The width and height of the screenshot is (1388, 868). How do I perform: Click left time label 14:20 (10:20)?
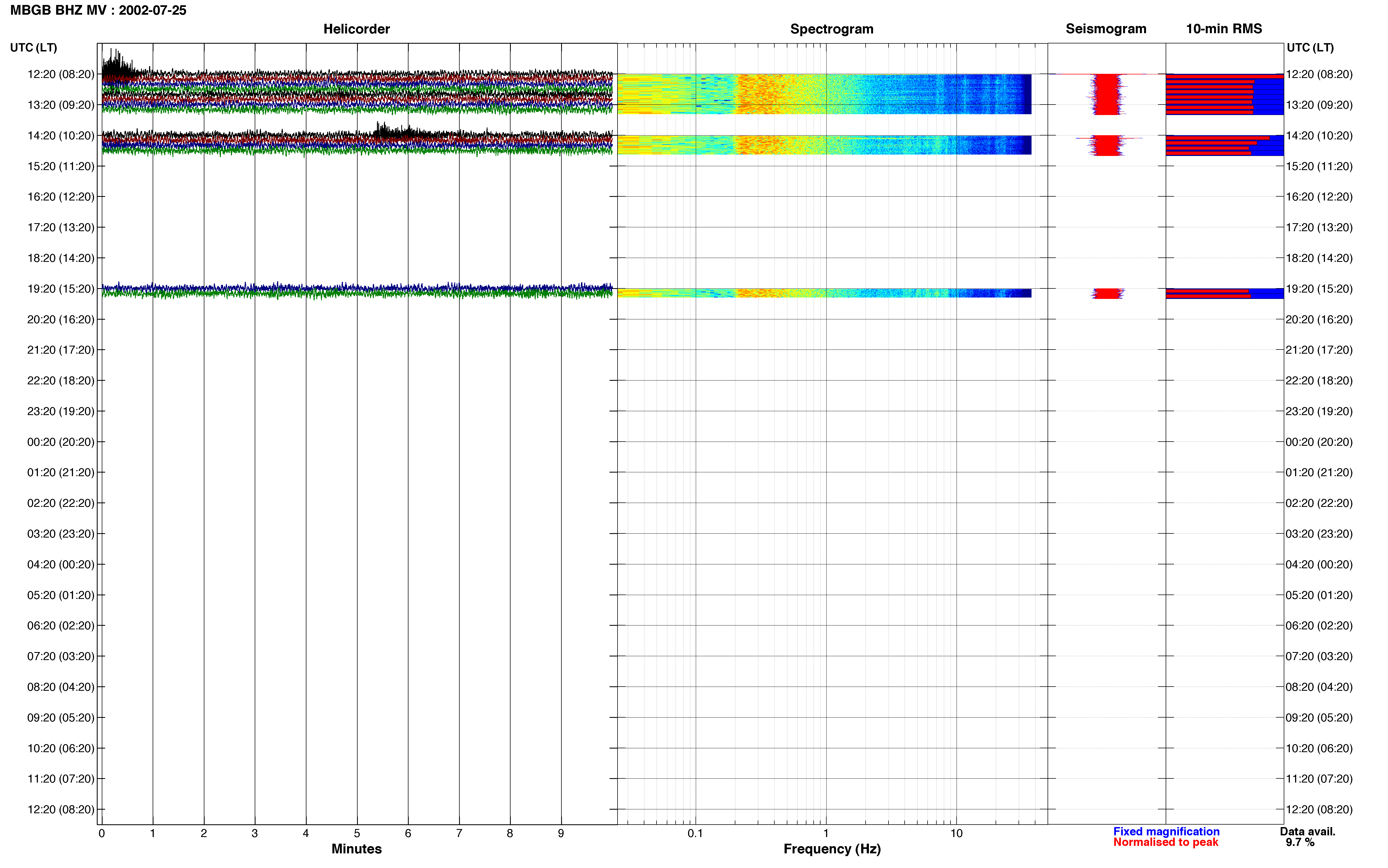pos(61,135)
